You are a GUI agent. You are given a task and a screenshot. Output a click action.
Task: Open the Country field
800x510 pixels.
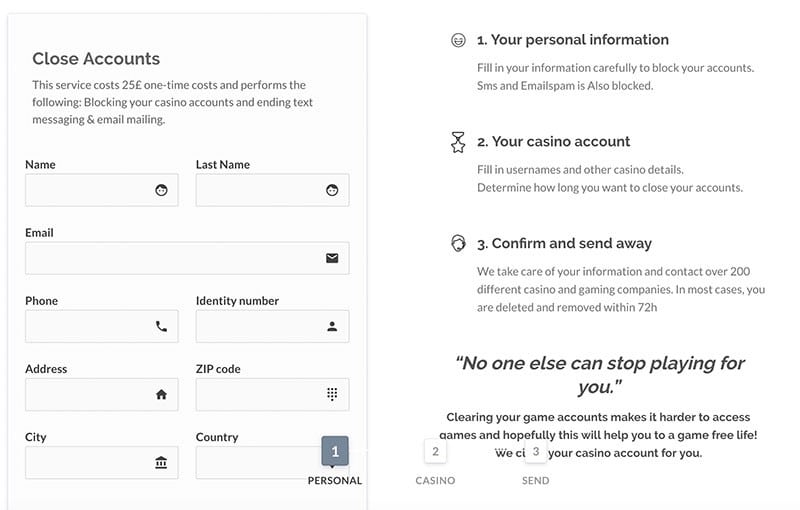point(255,463)
